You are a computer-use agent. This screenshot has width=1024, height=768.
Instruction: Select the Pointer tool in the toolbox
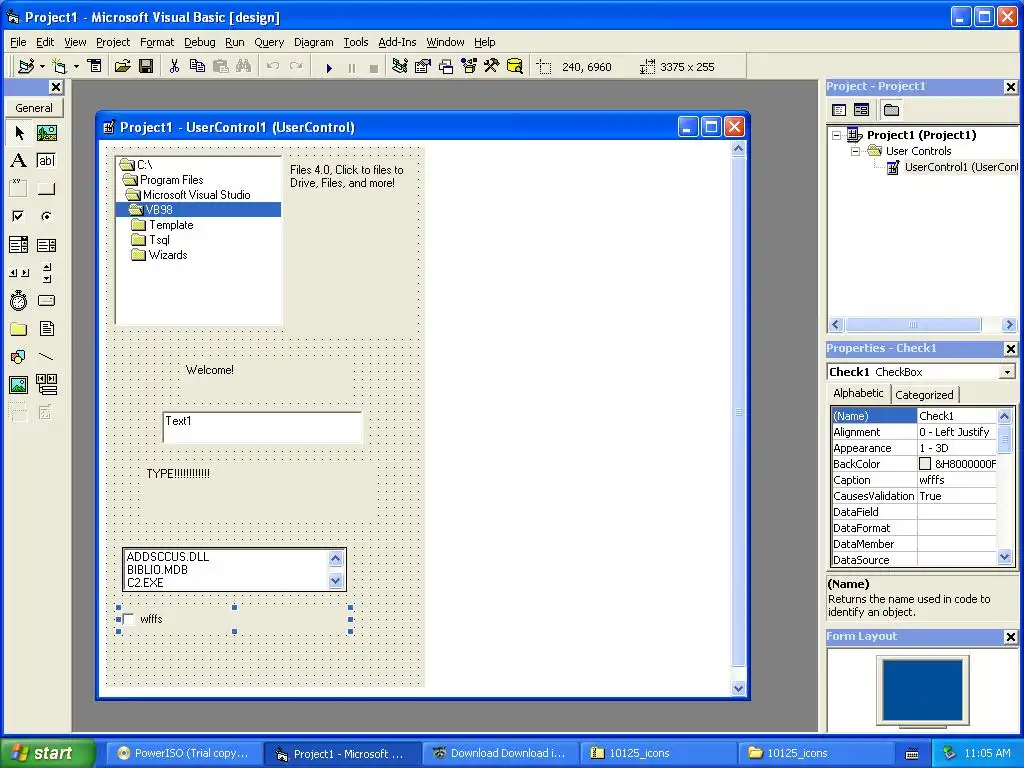tap(19, 133)
